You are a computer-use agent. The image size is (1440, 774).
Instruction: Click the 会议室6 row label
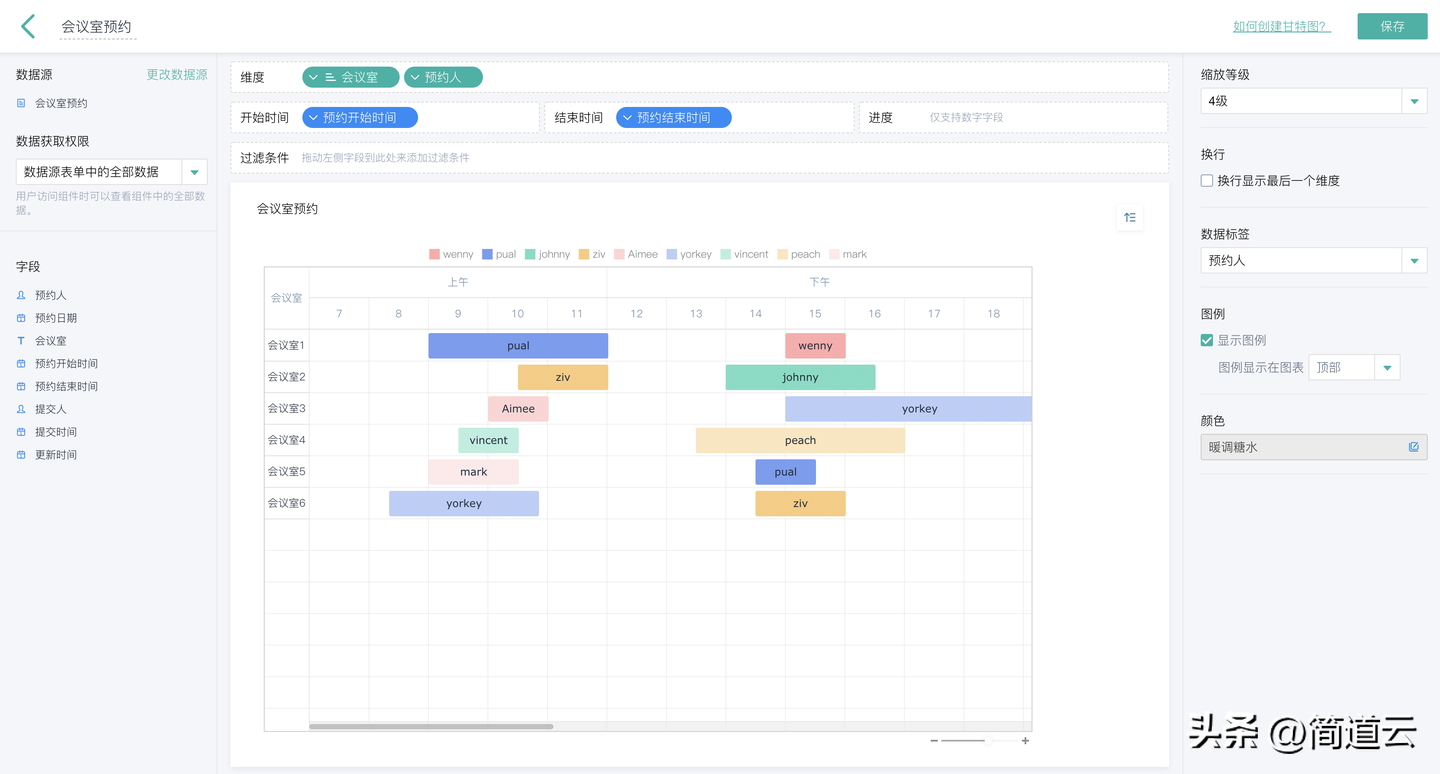(x=287, y=503)
